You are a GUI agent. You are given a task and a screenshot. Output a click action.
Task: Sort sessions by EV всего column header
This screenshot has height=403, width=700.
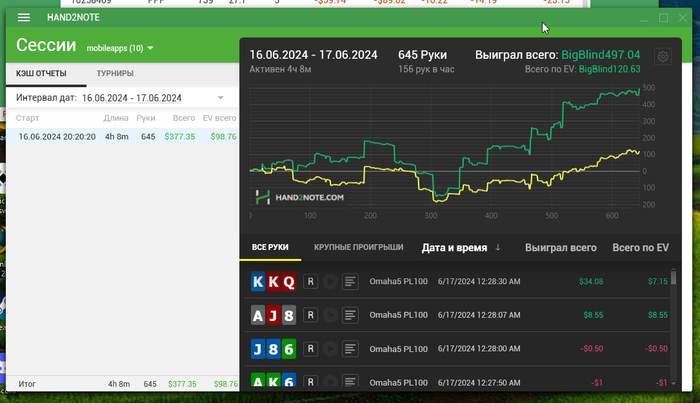219,118
